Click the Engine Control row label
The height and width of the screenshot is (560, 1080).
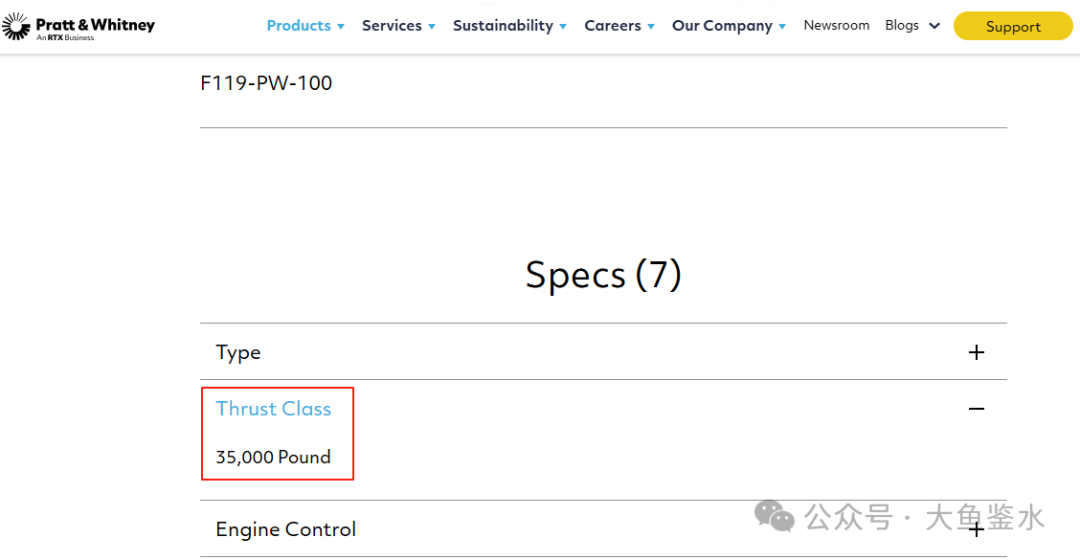(x=286, y=529)
